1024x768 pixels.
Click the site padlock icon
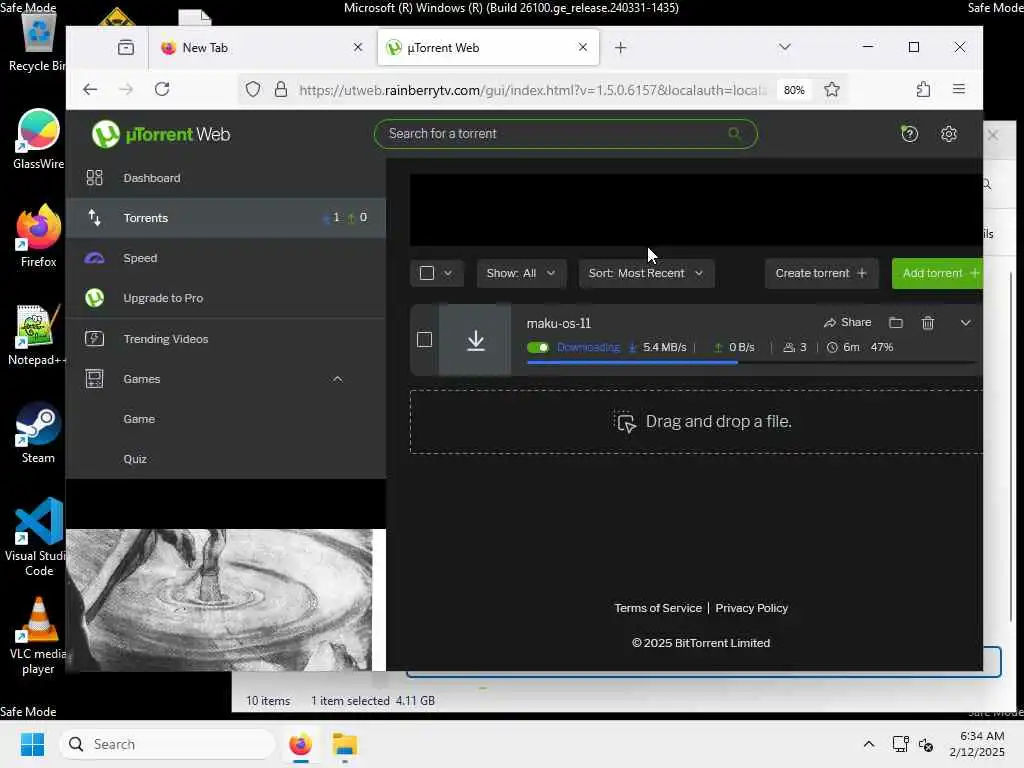coord(281,89)
